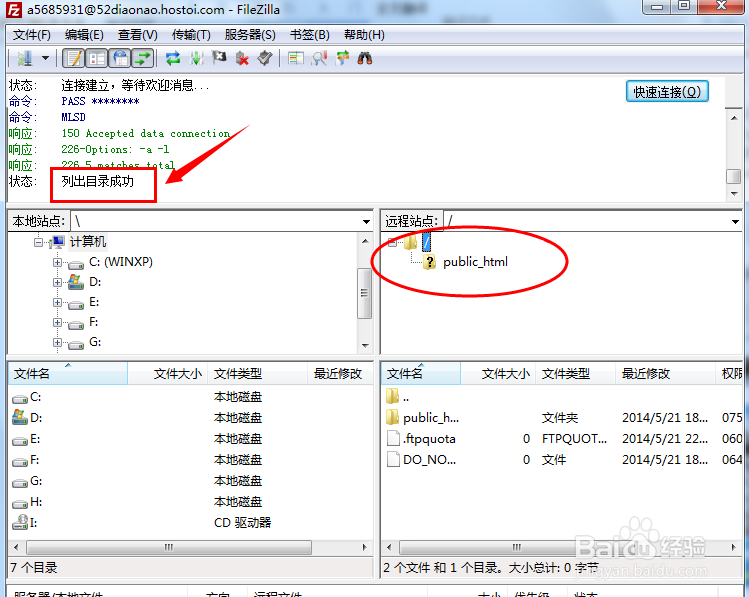Open the 编辑(E) menu
This screenshot has height=597, width=749.
(84, 35)
